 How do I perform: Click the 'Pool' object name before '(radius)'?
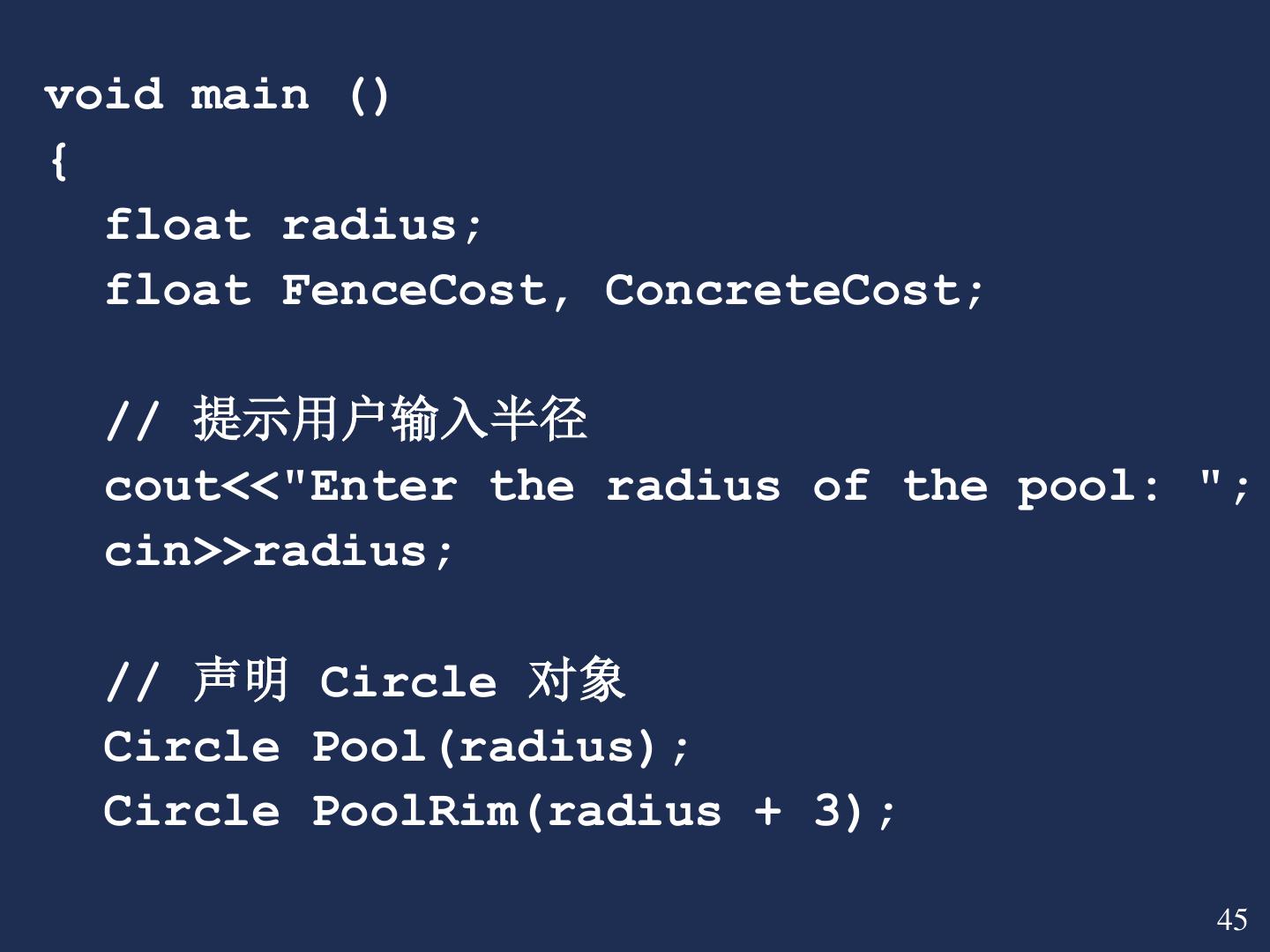pos(370,747)
